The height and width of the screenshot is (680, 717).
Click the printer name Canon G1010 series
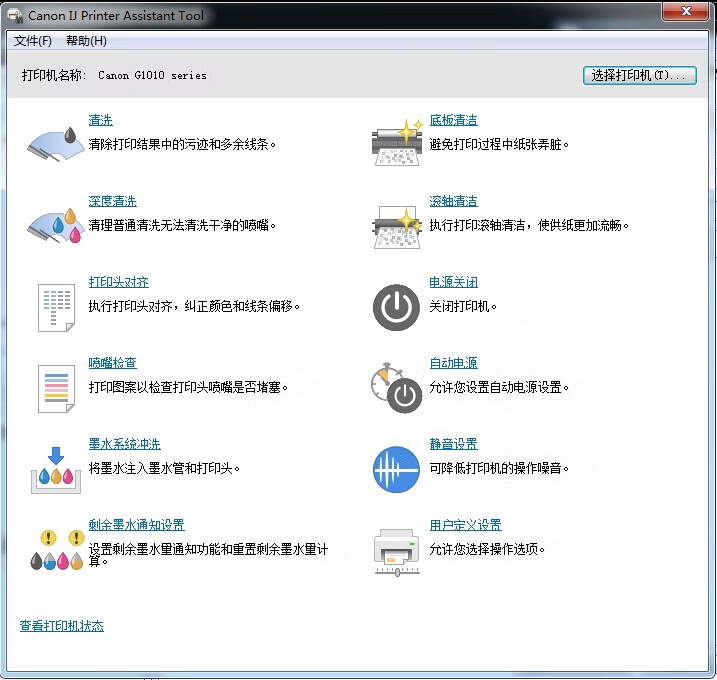[152, 75]
